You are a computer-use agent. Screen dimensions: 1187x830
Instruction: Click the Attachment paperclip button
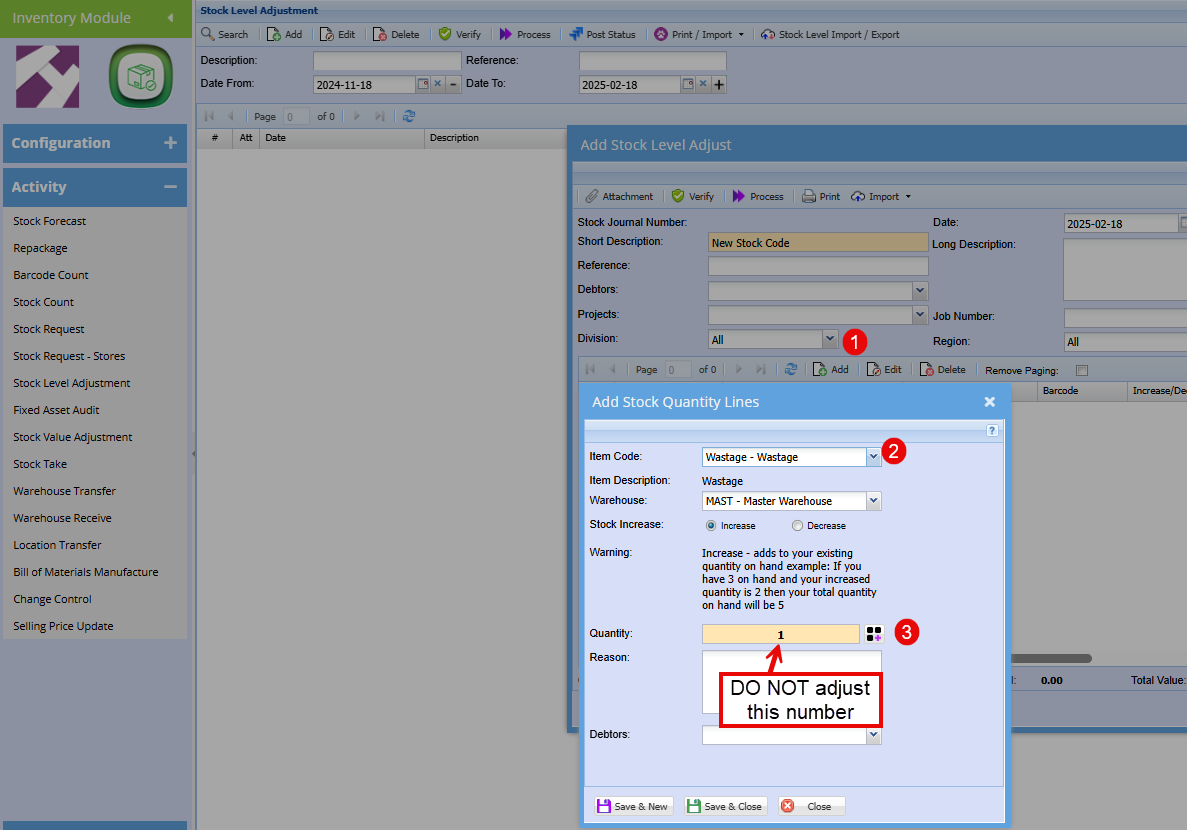click(x=619, y=196)
